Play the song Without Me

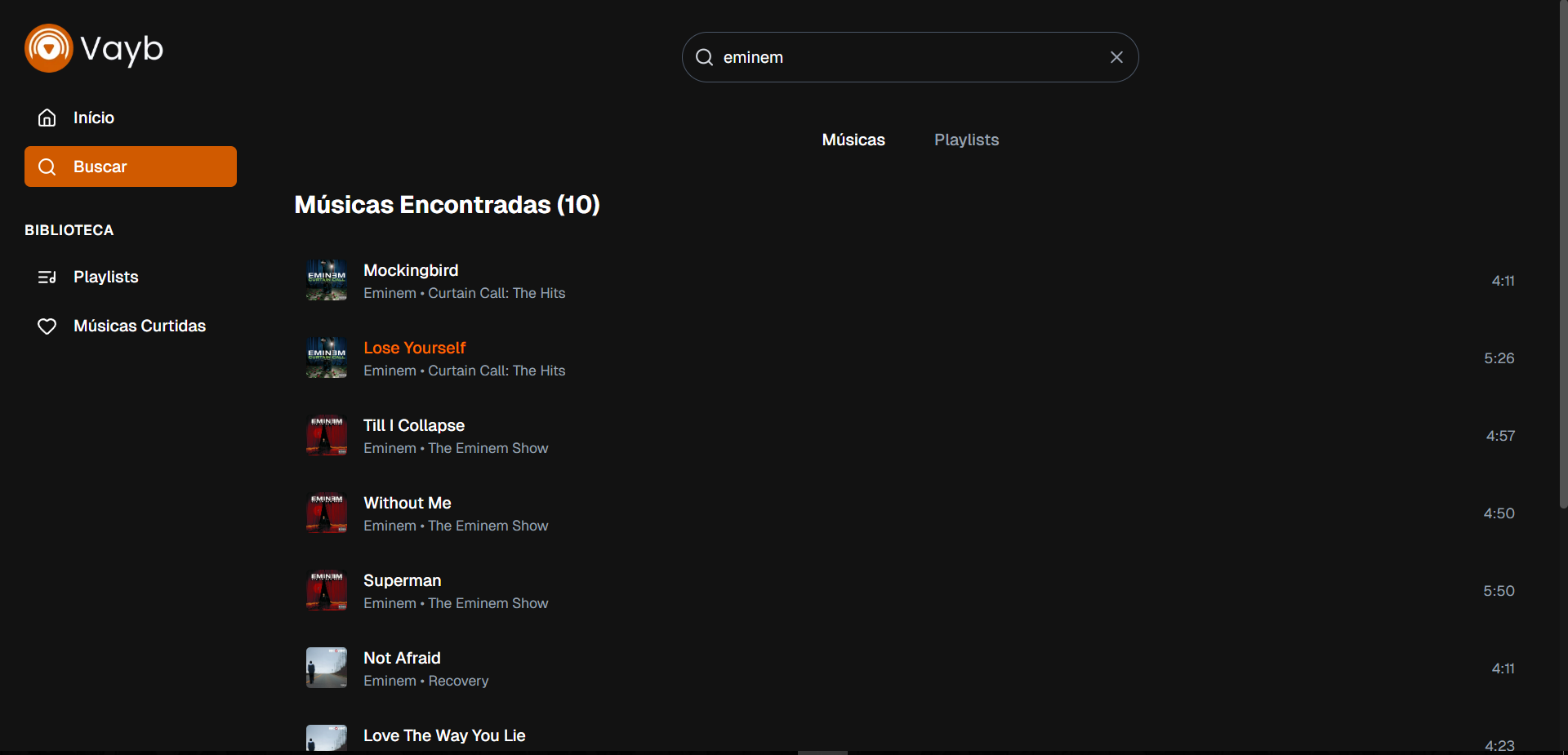point(407,503)
